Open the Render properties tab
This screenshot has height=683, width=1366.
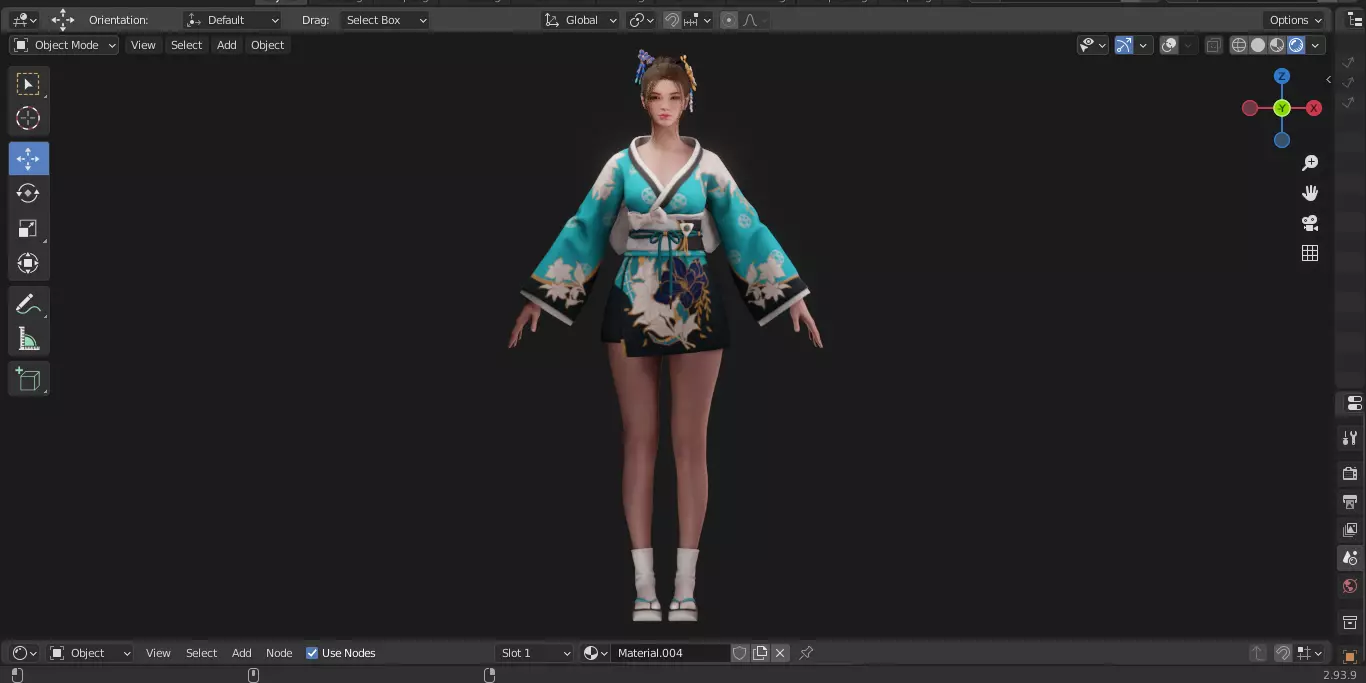[1350, 473]
